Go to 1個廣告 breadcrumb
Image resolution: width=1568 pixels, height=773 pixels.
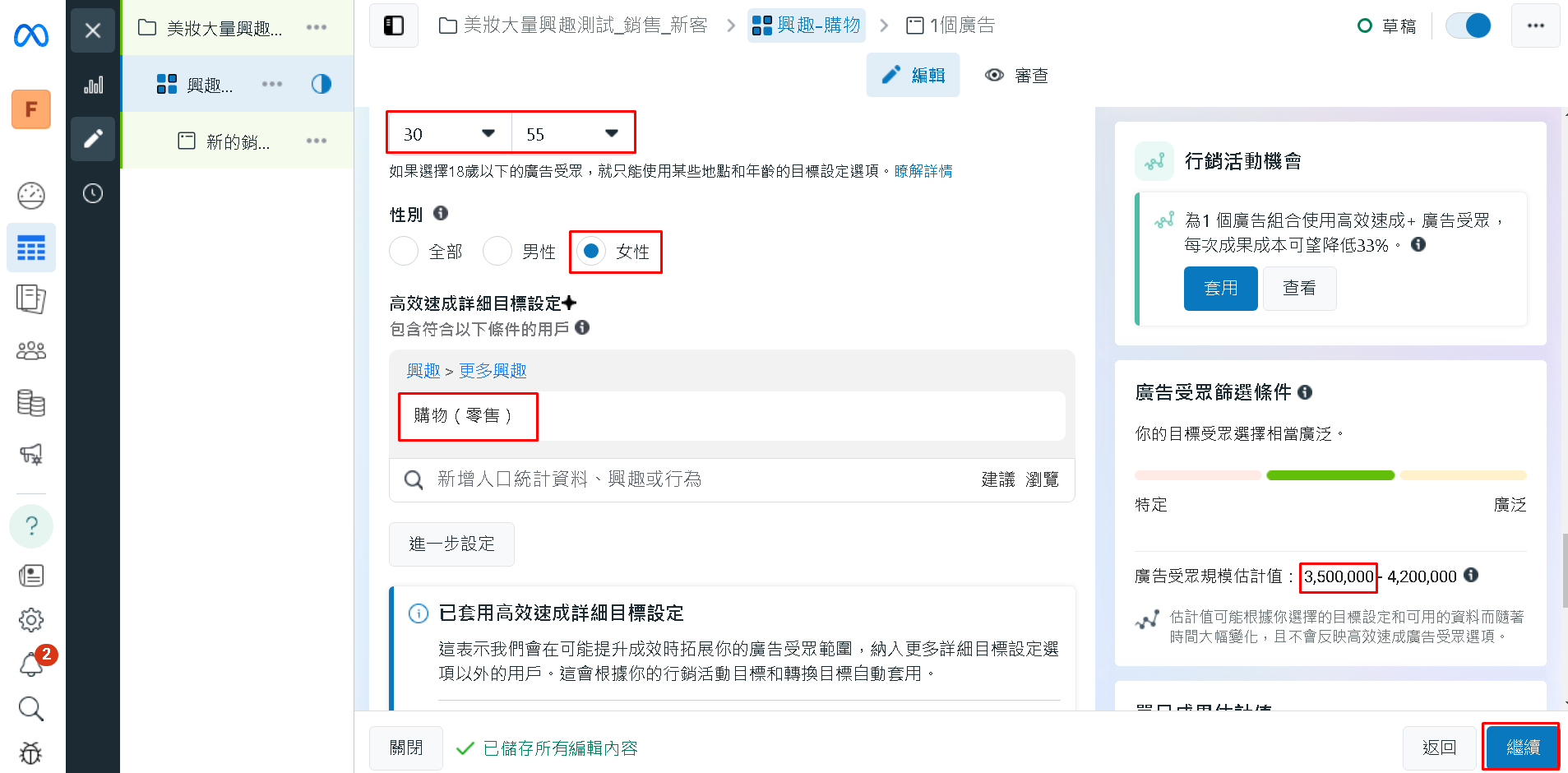951,25
